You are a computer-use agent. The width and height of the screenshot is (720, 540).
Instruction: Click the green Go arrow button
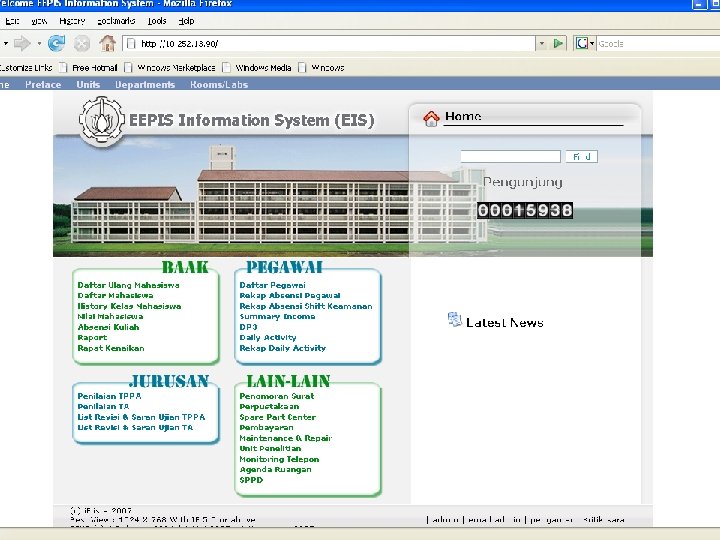558,44
